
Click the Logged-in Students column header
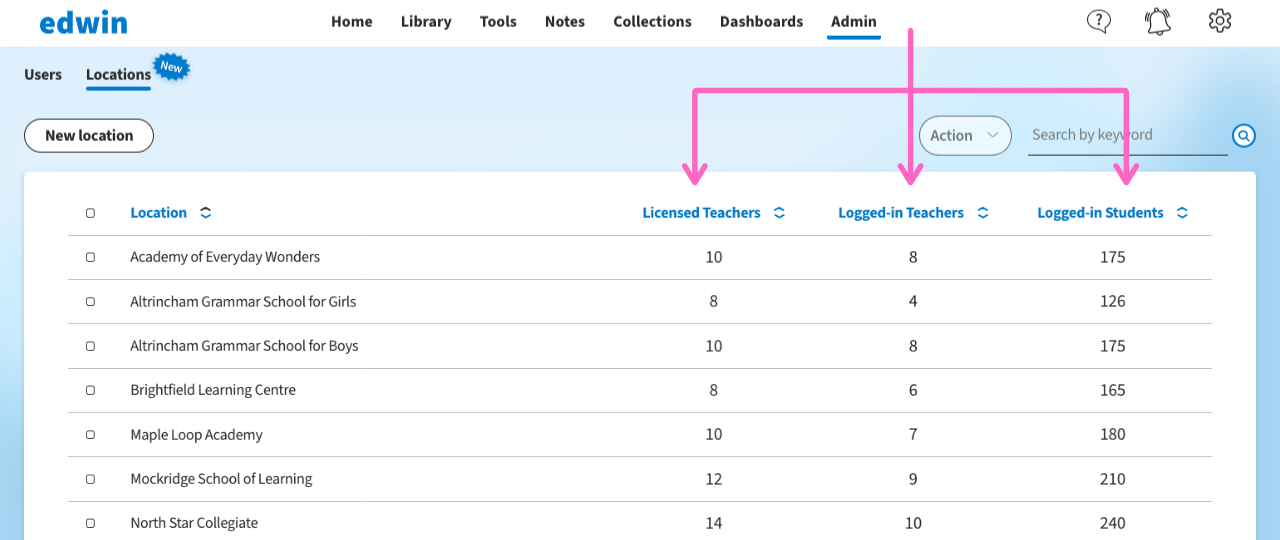1100,213
